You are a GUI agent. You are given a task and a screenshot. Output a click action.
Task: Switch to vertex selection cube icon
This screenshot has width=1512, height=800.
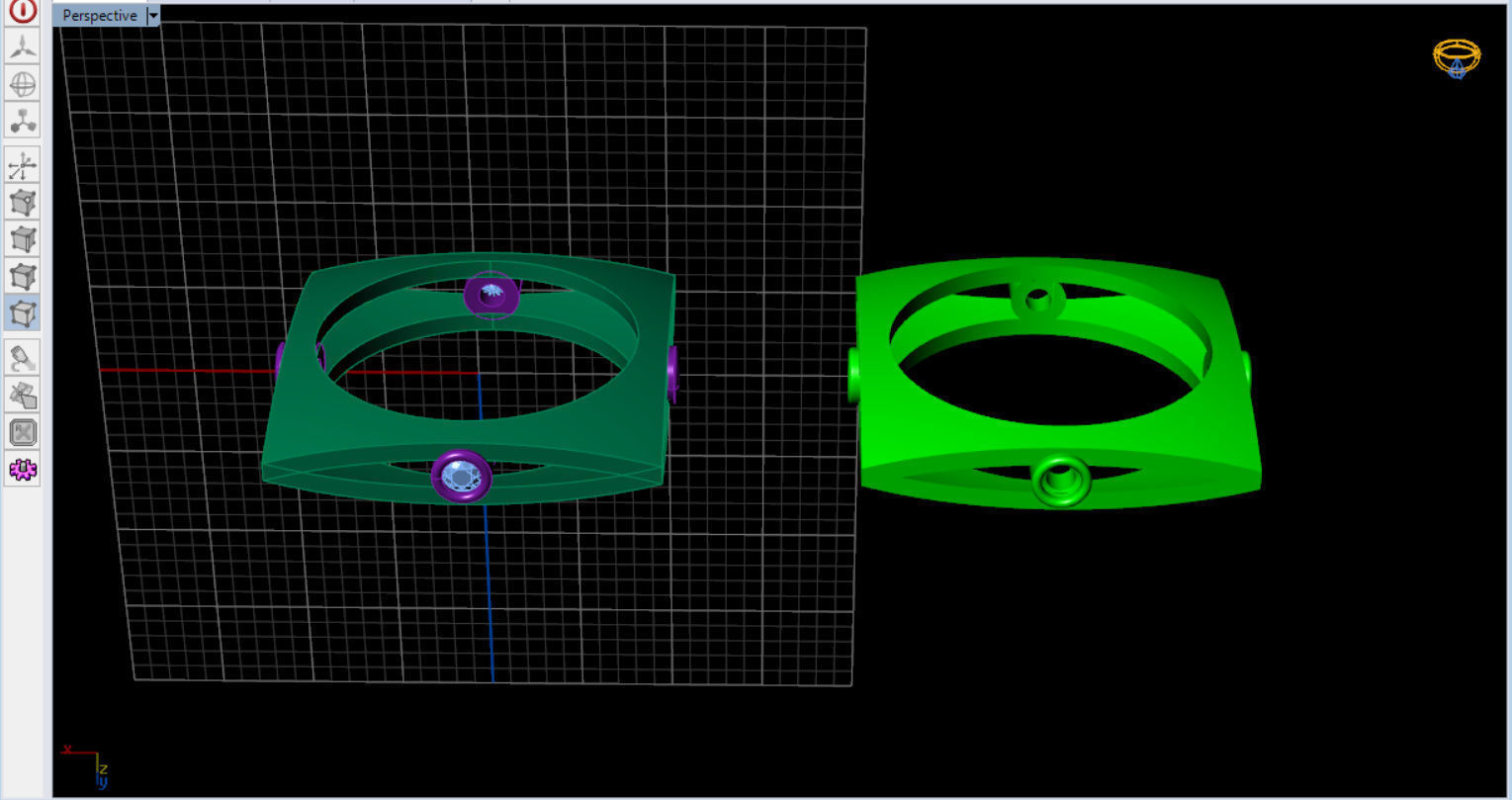[23, 203]
